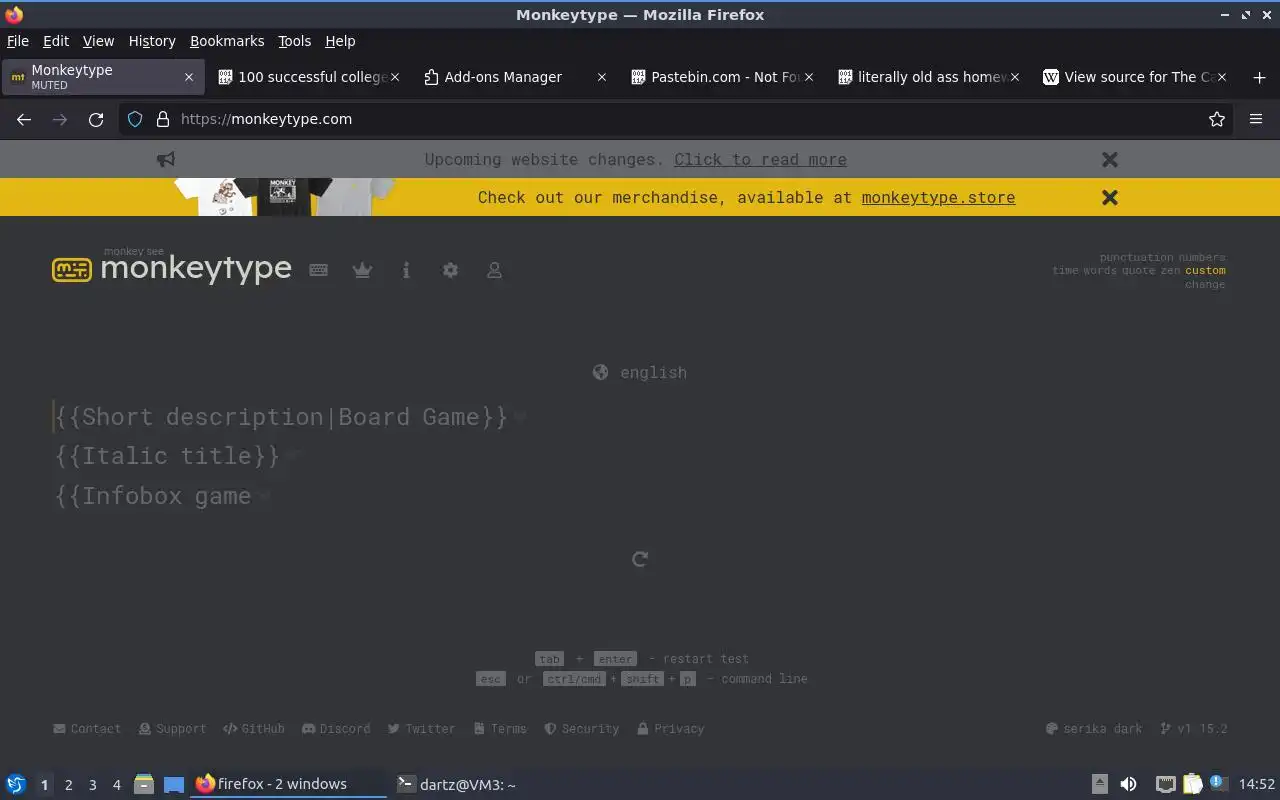The height and width of the screenshot is (800, 1280).
Task: Open a new browser tab
Action: coord(1259,77)
